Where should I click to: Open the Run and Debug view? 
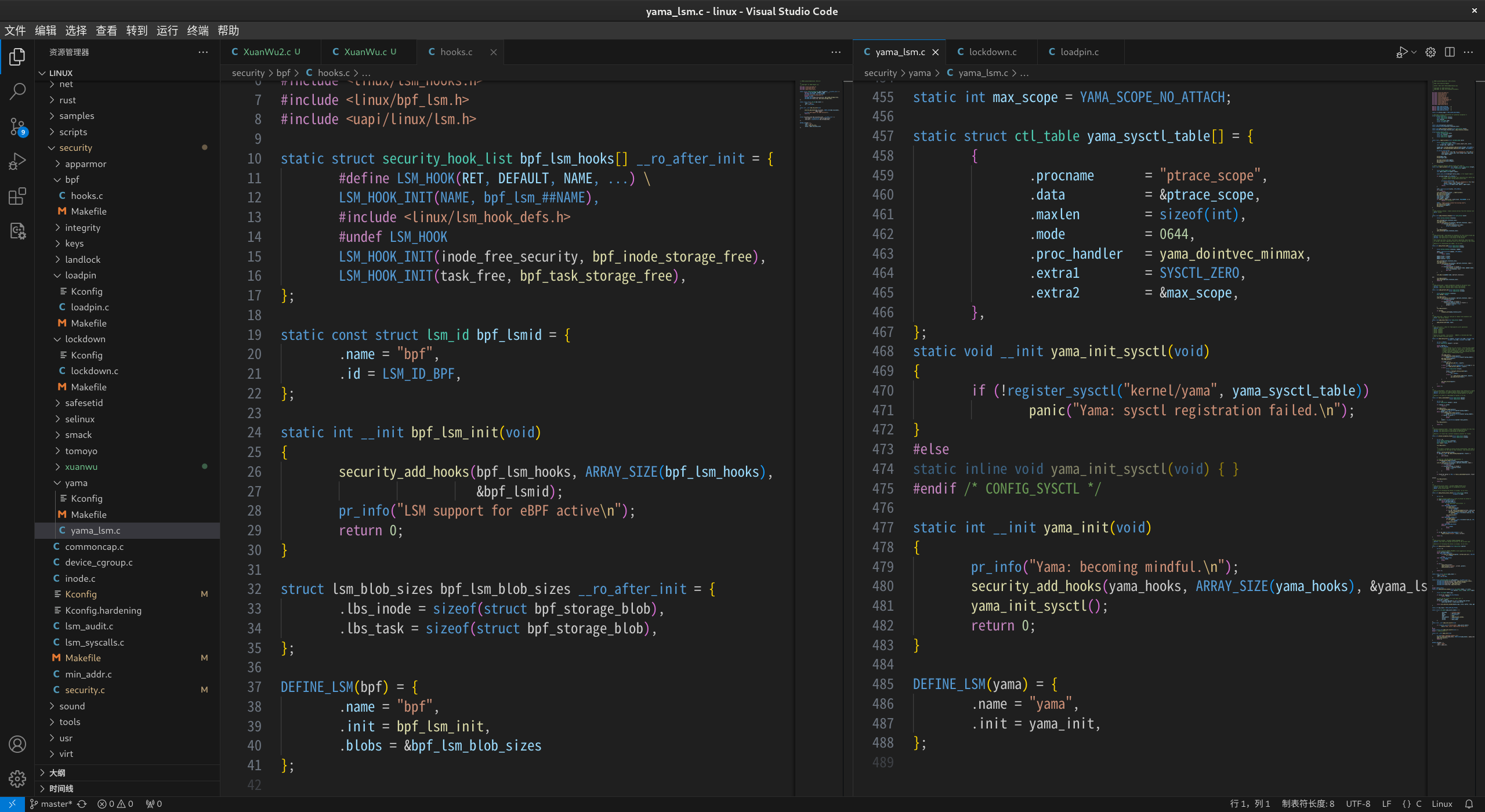coord(17,161)
